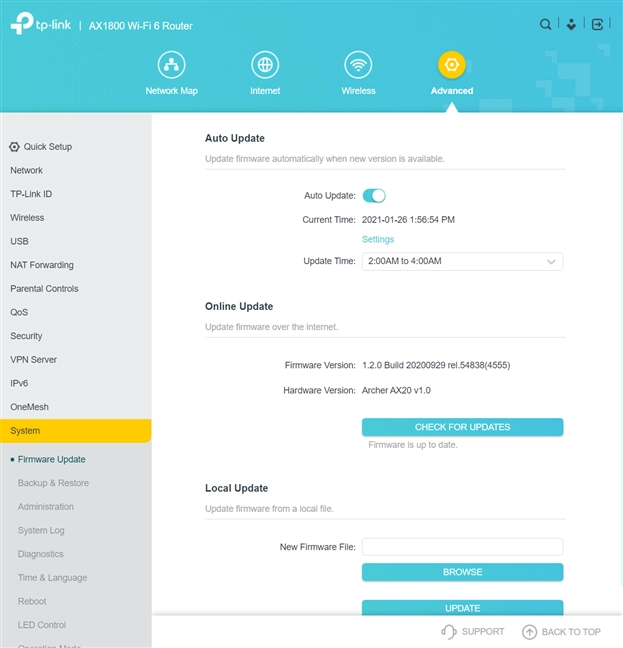Click the Support headset icon
623x648 pixels.
[x=449, y=631]
